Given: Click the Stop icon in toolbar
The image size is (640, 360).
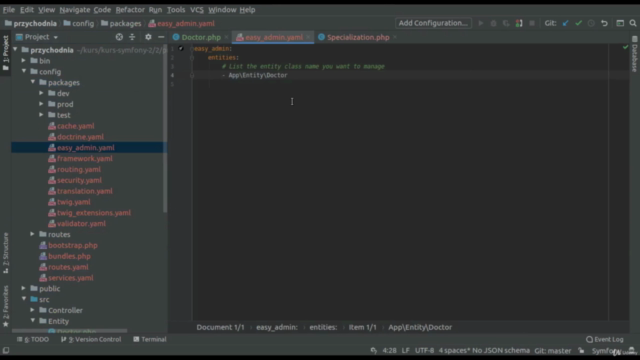Looking at the screenshot, I should coord(532,23).
